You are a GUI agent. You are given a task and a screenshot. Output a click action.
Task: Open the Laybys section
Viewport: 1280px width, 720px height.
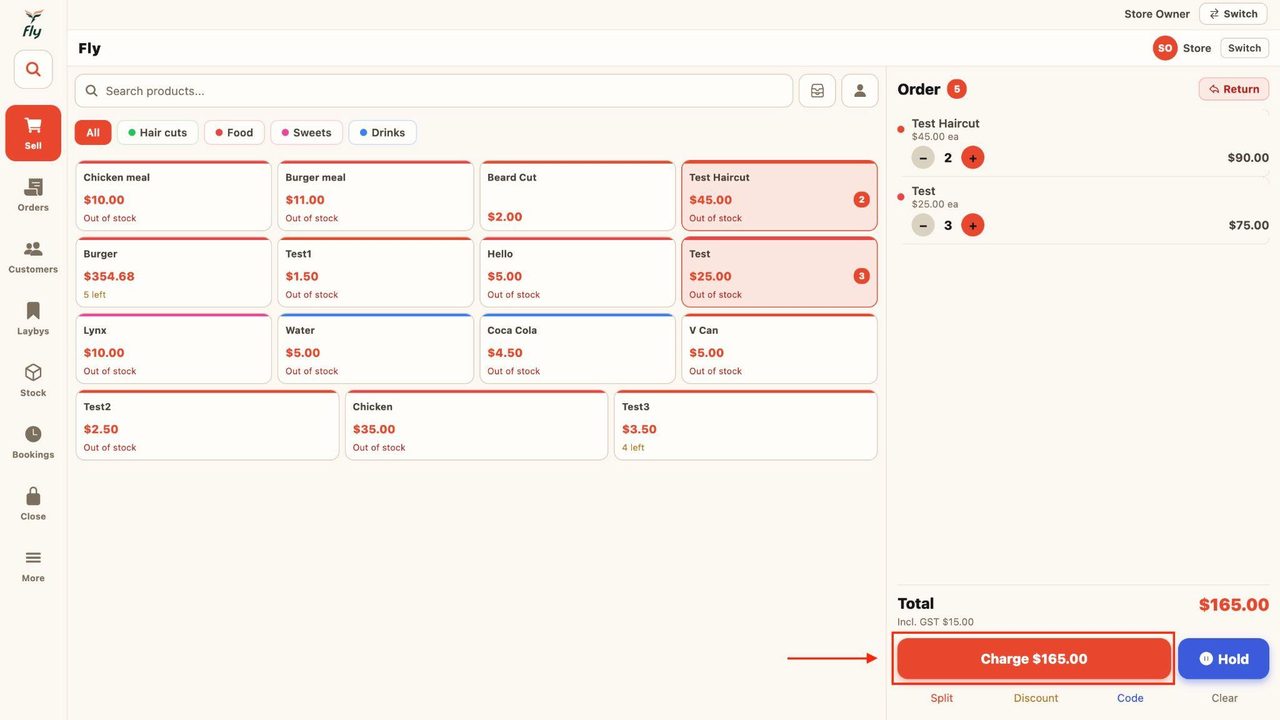(33, 319)
